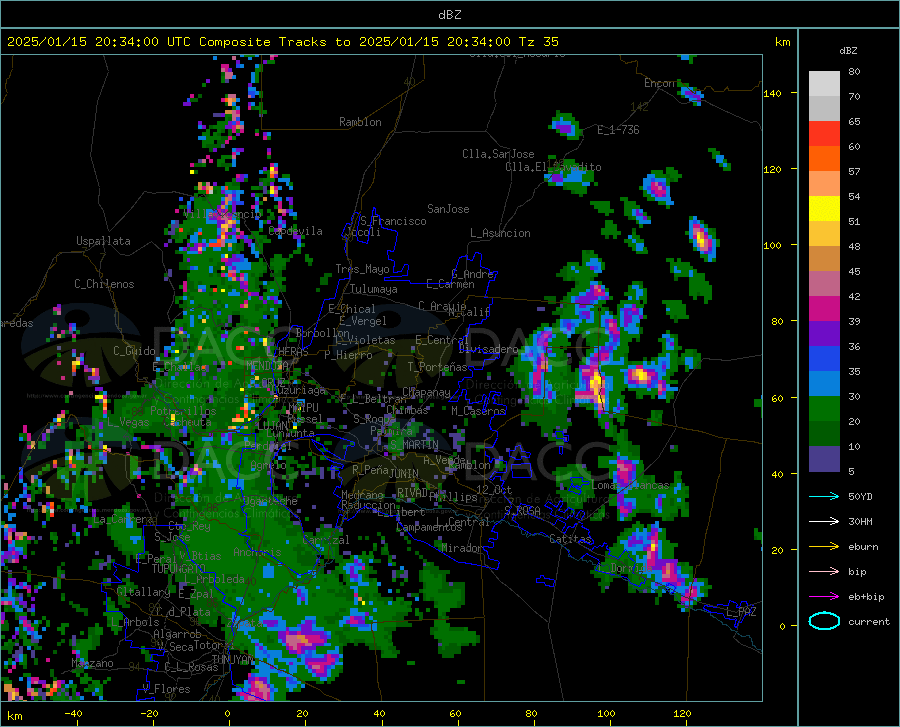The image size is (900, 727).
Task: Click the dBZ heading above color scale
Action: [848, 50]
